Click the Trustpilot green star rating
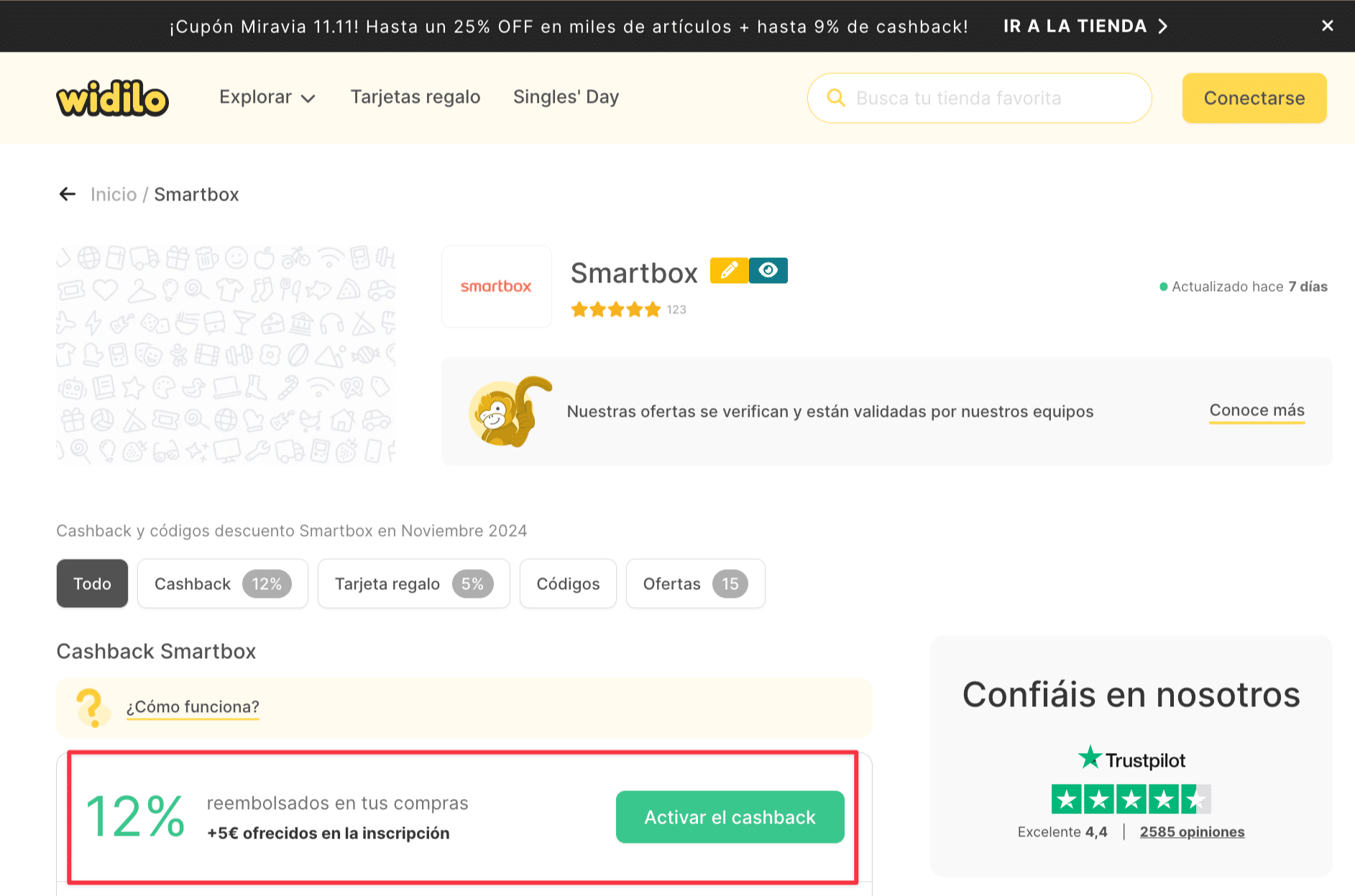Image resolution: width=1355 pixels, height=896 pixels. [x=1131, y=799]
